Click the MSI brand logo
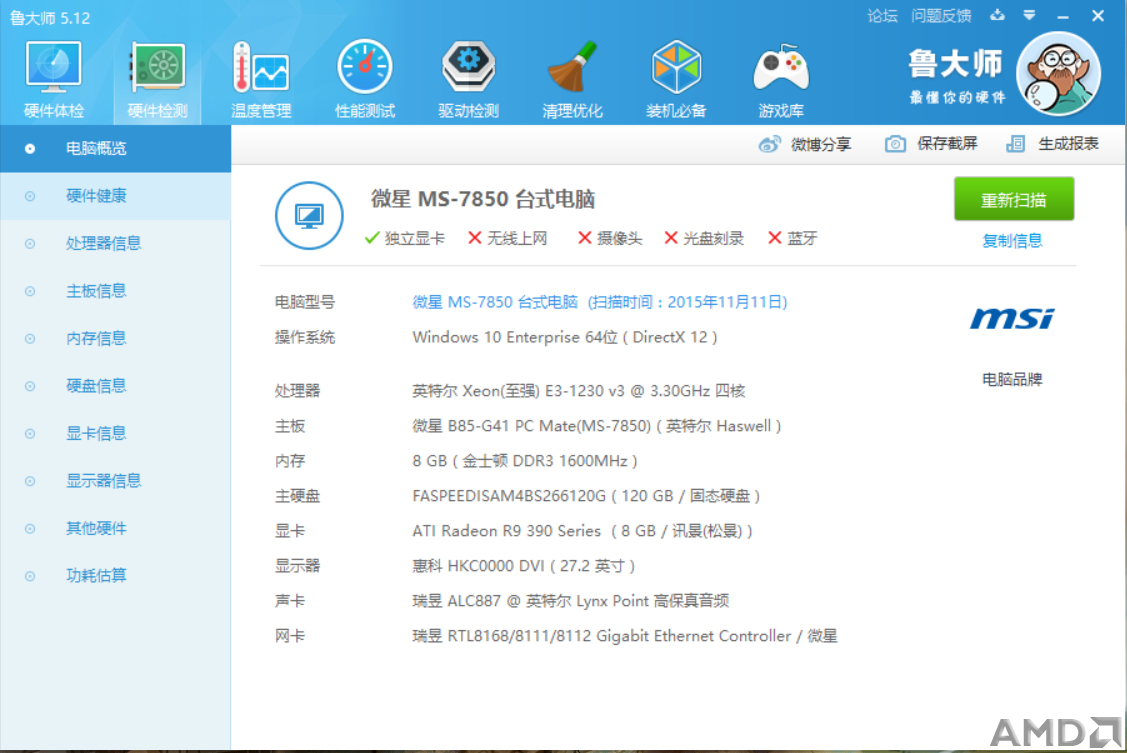Viewport: 1127px width, 753px height. [x=1012, y=318]
